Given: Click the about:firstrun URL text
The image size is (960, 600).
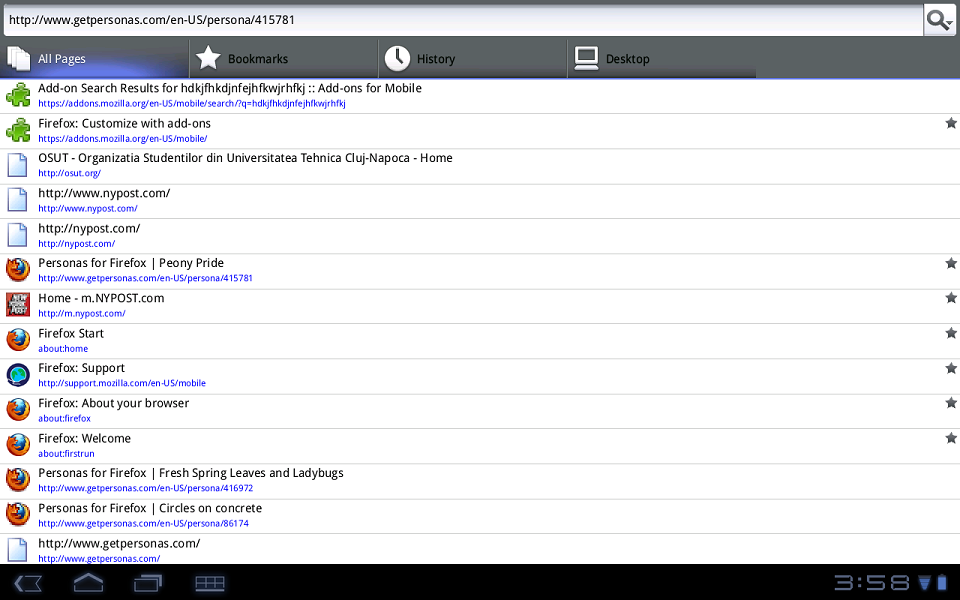Looking at the screenshot, I should pyautogui.click(x=66, y=454).
